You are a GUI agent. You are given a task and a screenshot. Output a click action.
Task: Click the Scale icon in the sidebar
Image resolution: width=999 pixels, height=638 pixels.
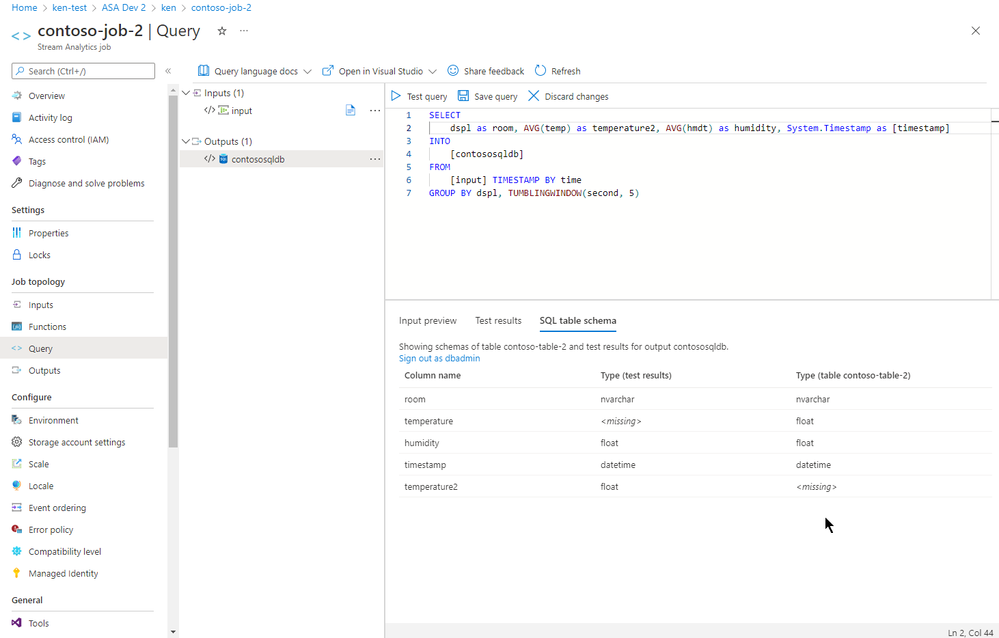point(17,464)
